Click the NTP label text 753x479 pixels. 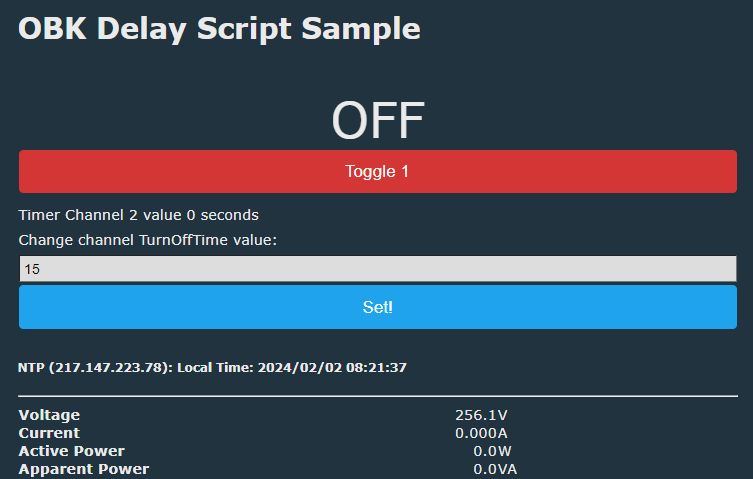click(31, 367)
